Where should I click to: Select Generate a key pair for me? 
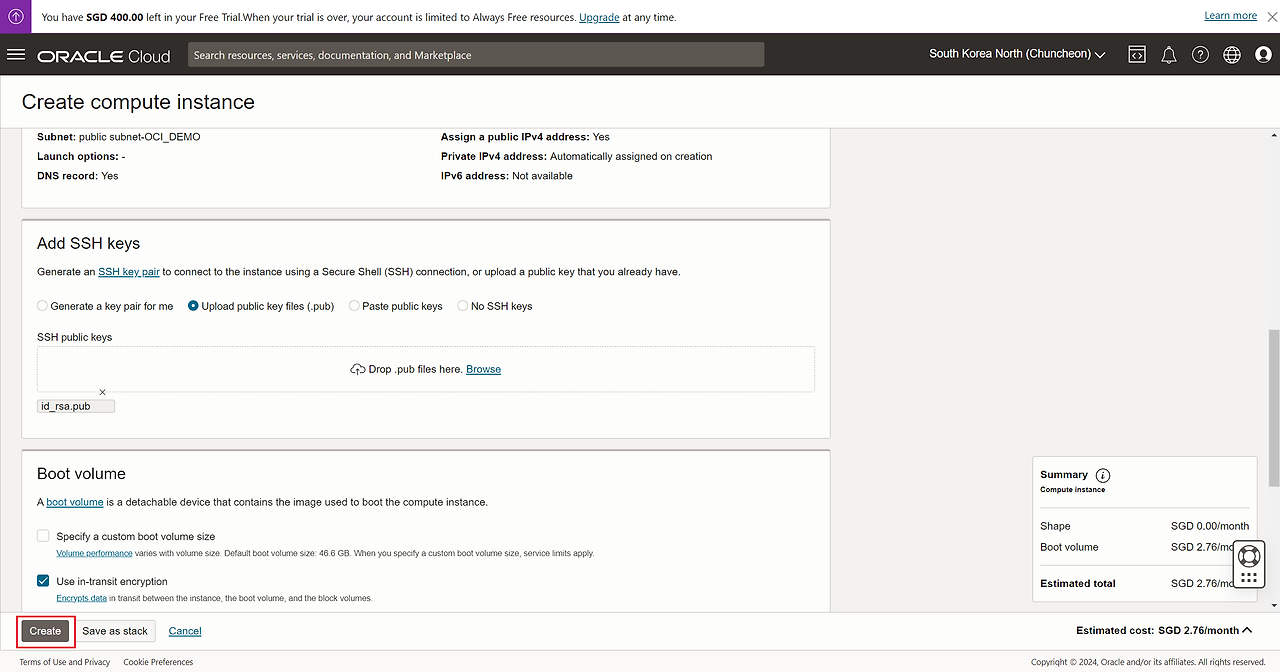point(43,306)
